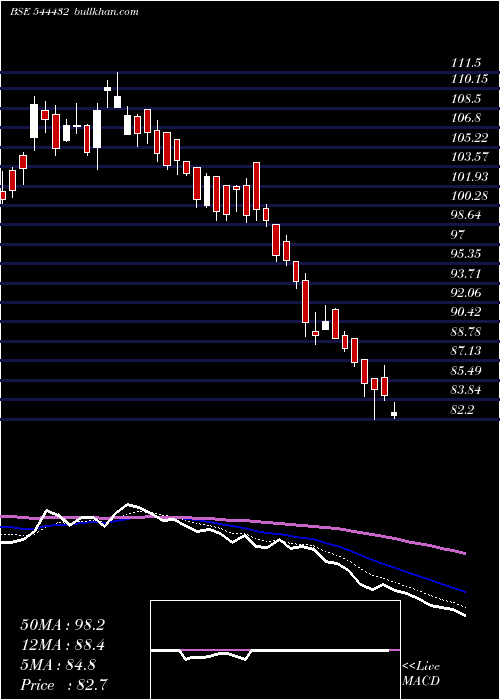Click the 106.8 price level label
500x700 pixels.
coord(467,118)
